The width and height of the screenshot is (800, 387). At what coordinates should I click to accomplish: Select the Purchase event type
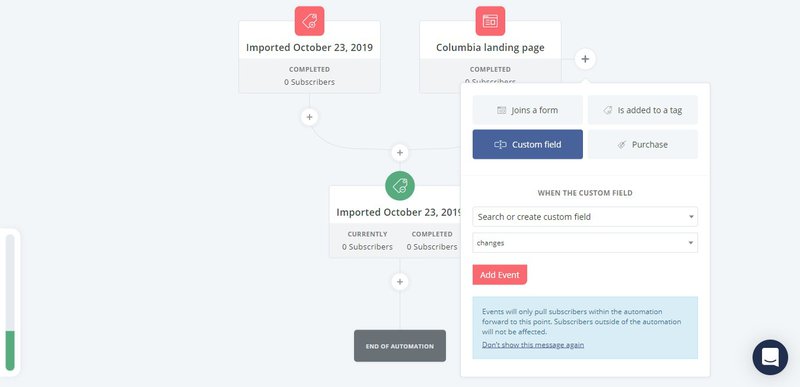pos(643,144)
